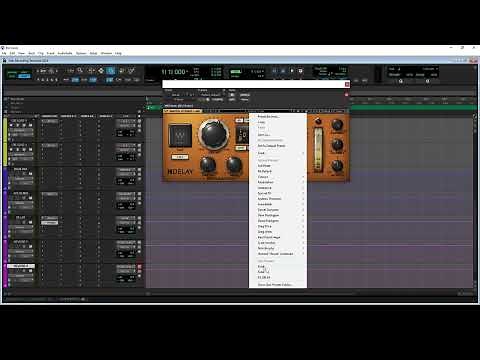This screenshot has width=480, height=360.
Task: Select the bottom entry of the preset menu
Action: [278, 285]
